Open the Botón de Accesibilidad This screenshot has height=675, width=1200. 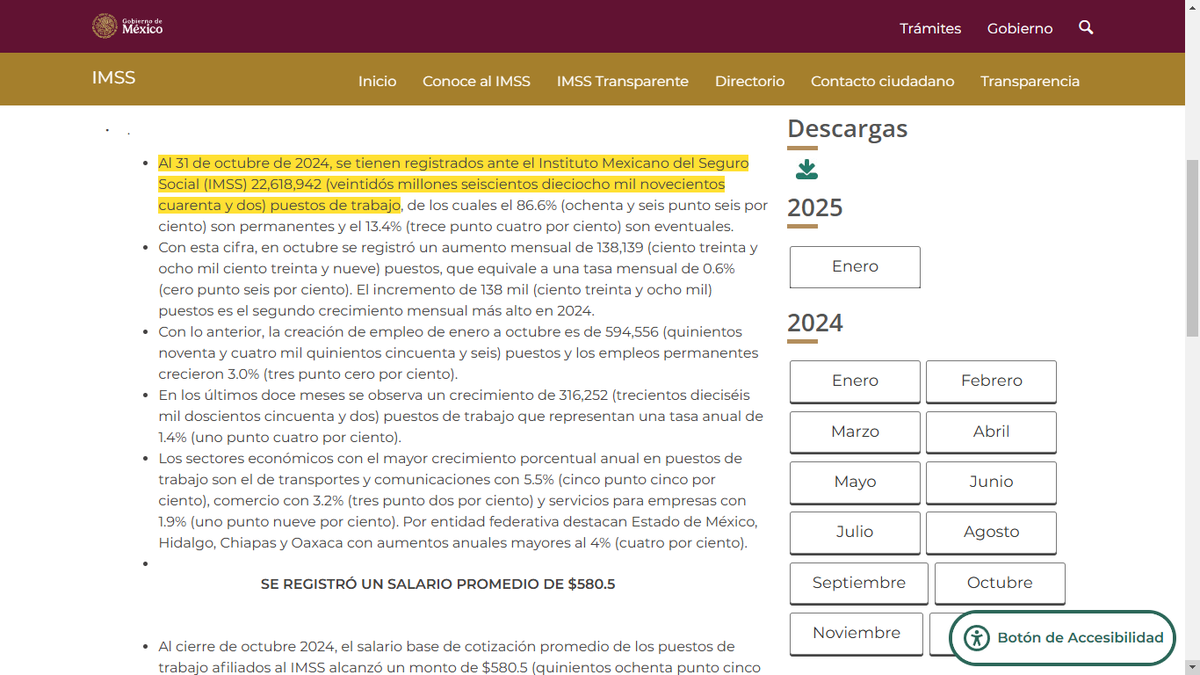point(1062,637)
